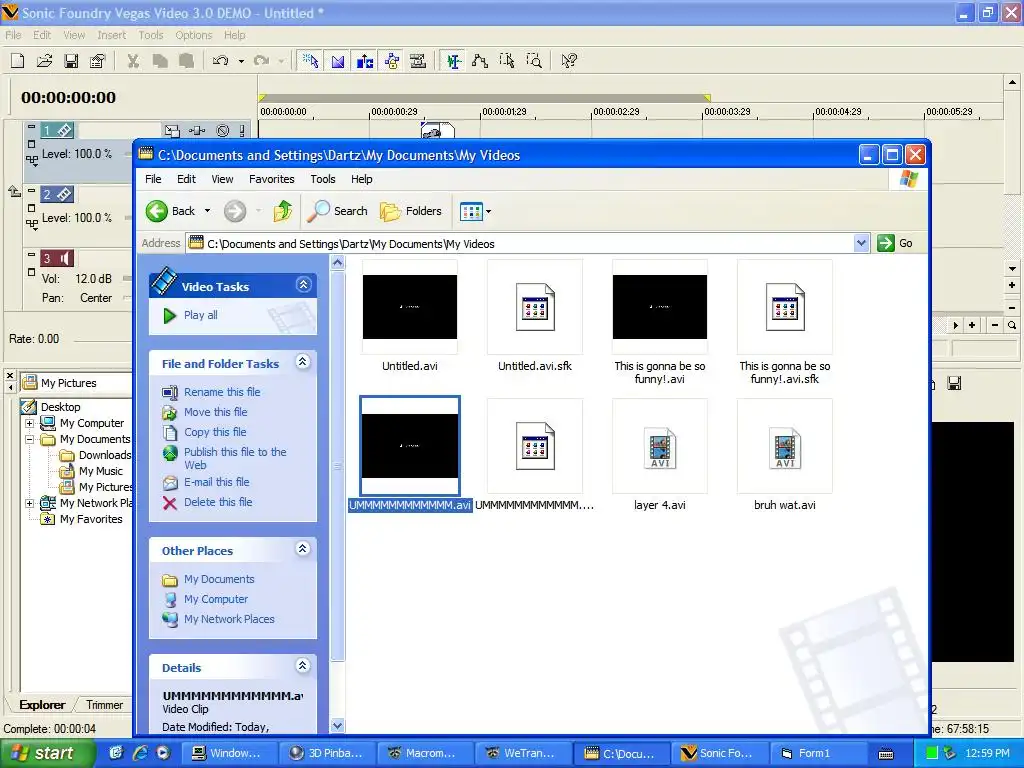Switch to the Trimmer tab
This screenshot has height=768, width=1024.
point(104,705)
